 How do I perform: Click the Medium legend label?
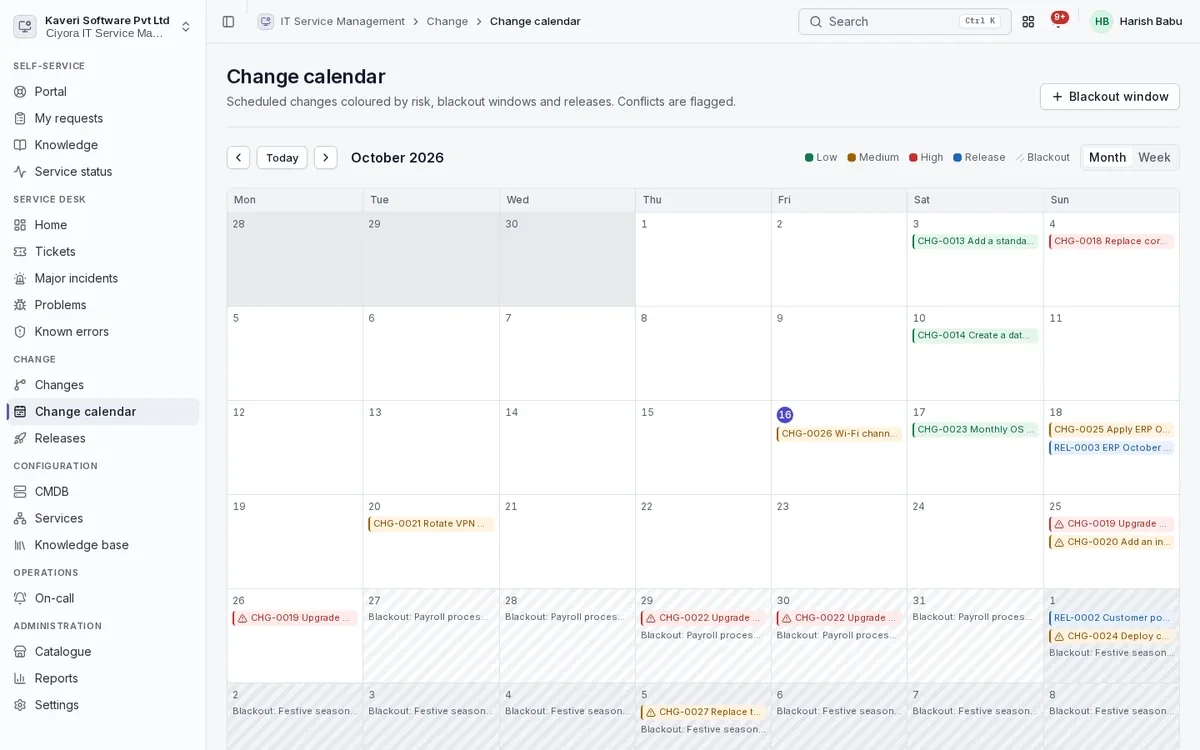[879, 158]
